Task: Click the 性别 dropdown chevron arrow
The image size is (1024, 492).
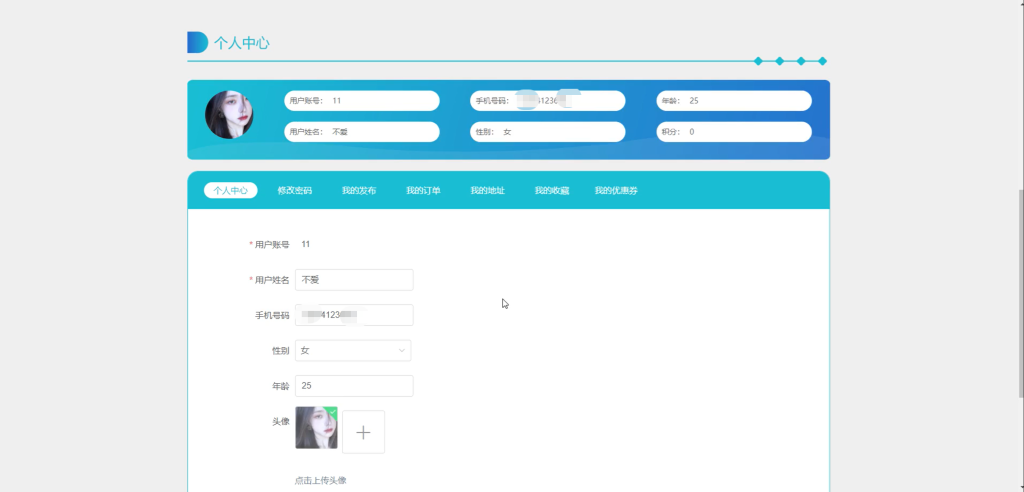Action: point(402,351)
